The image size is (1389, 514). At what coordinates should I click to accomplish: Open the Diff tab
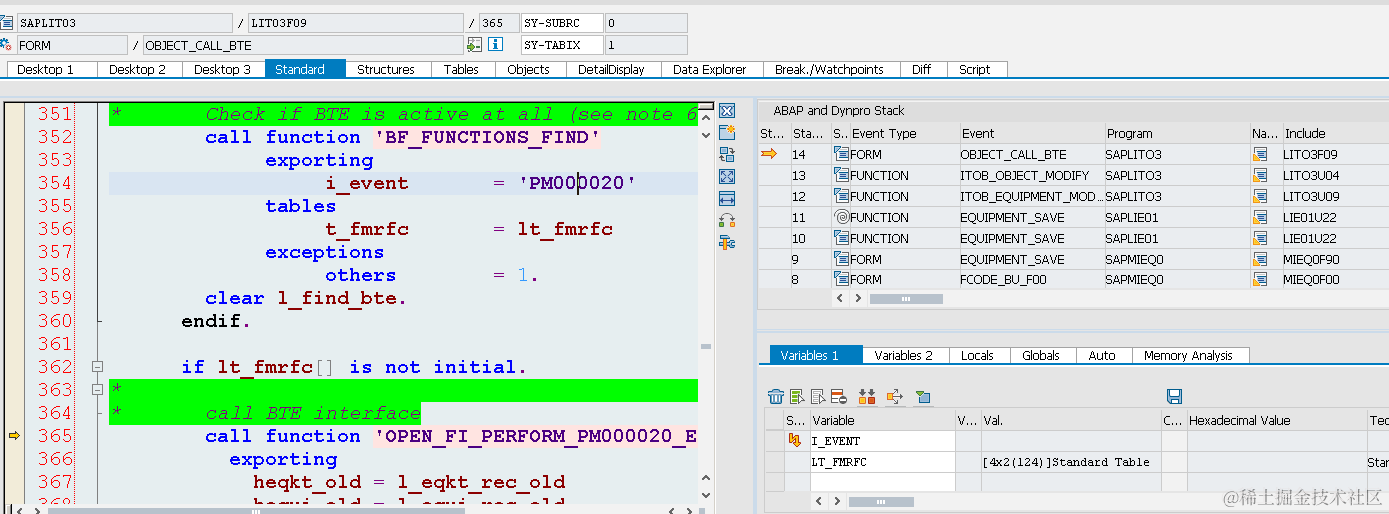(922, 69)
